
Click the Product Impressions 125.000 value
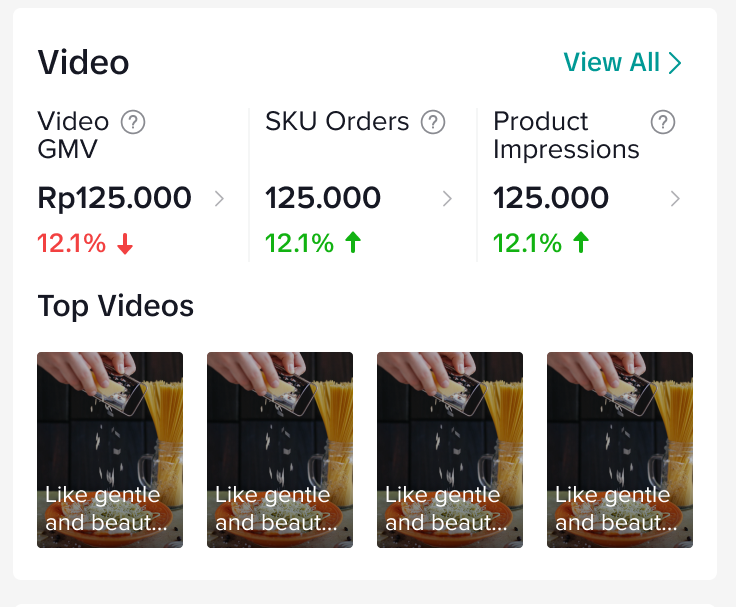551,198
